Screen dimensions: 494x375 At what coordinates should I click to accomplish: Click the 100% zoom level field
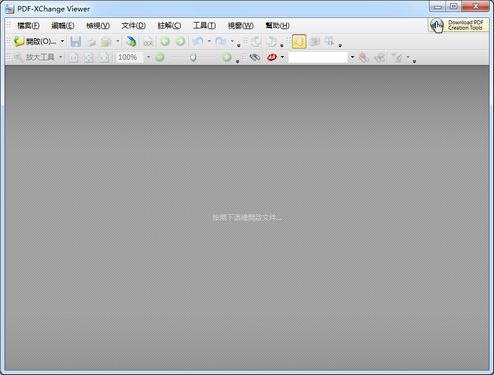[x=130, y=57]
